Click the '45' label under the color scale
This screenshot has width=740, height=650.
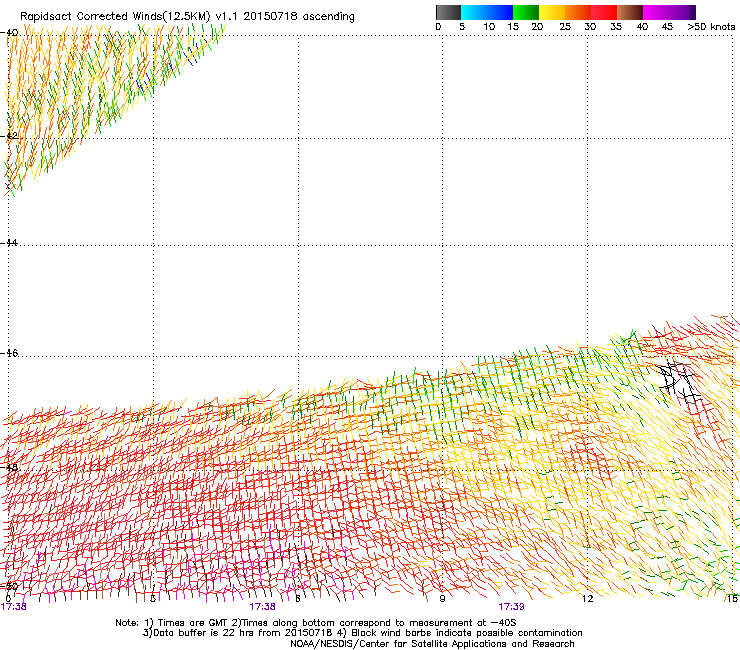[x=667, y=27]
